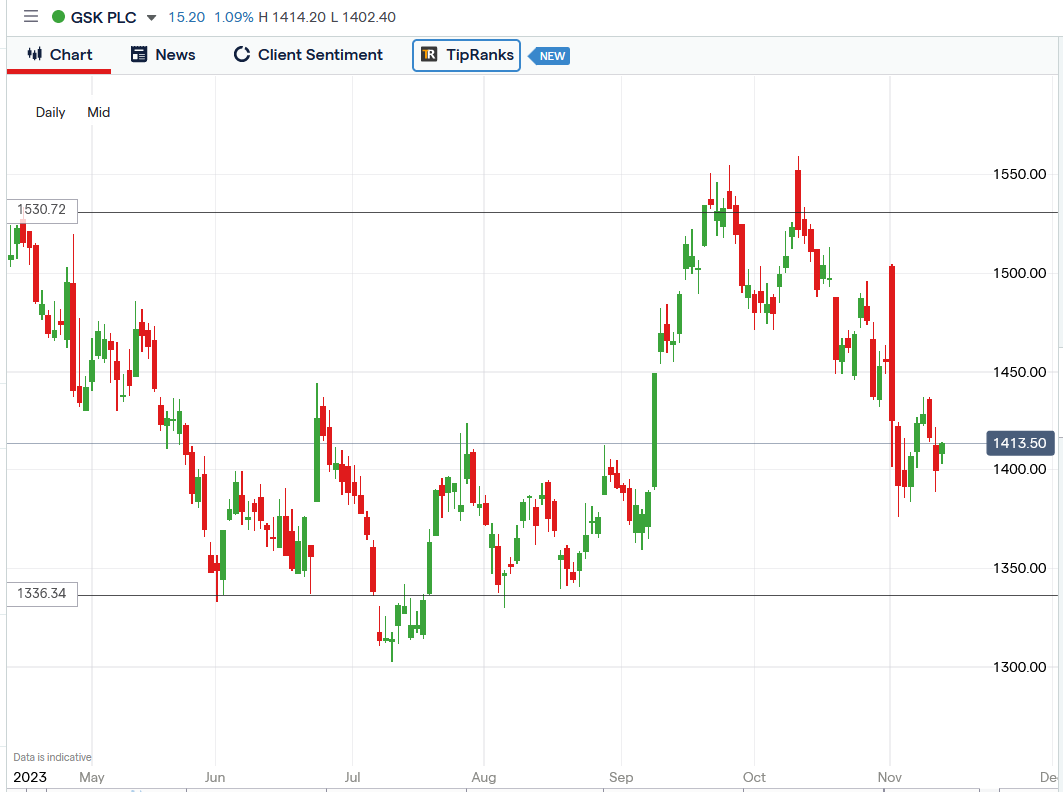Expand the GSK PLC instrument dropdown arrow
The height and width of the screenshot is (792, 1063).
click(151, 18)
